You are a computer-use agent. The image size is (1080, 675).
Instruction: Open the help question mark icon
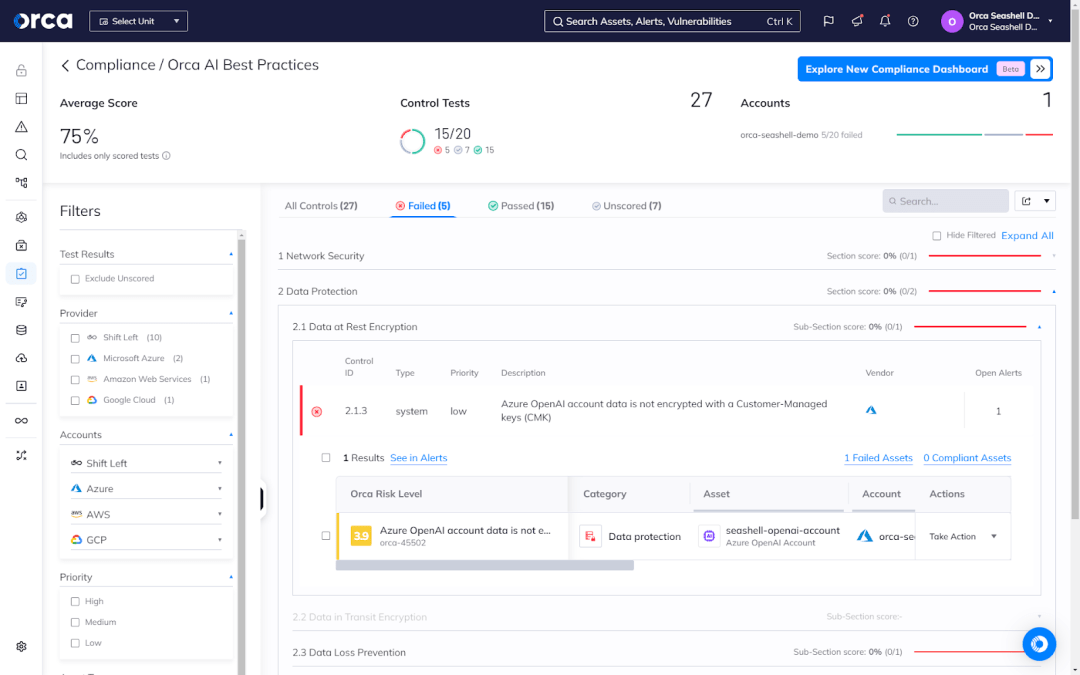(913, 21)
